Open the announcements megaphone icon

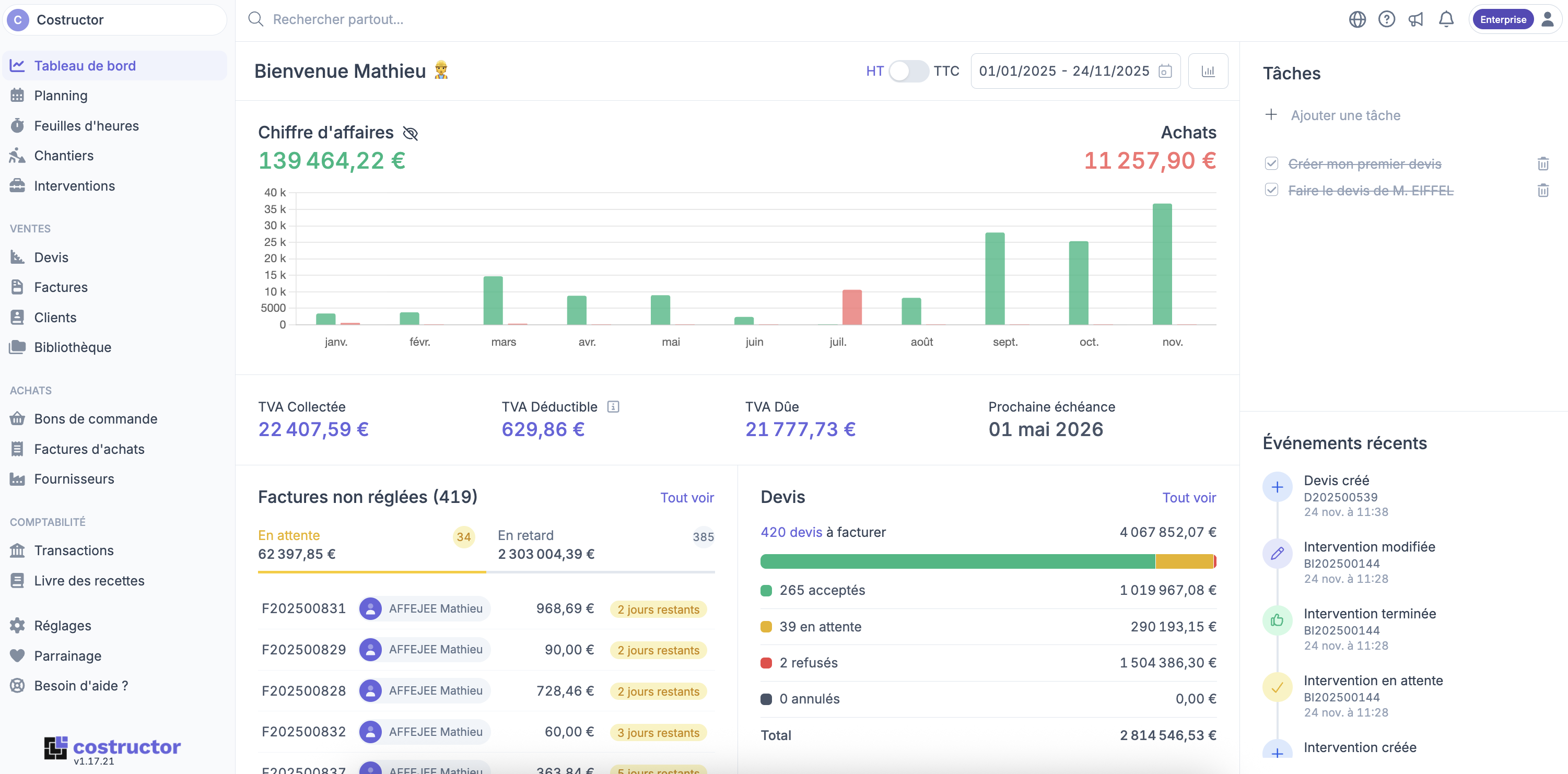coord(1416,19)
